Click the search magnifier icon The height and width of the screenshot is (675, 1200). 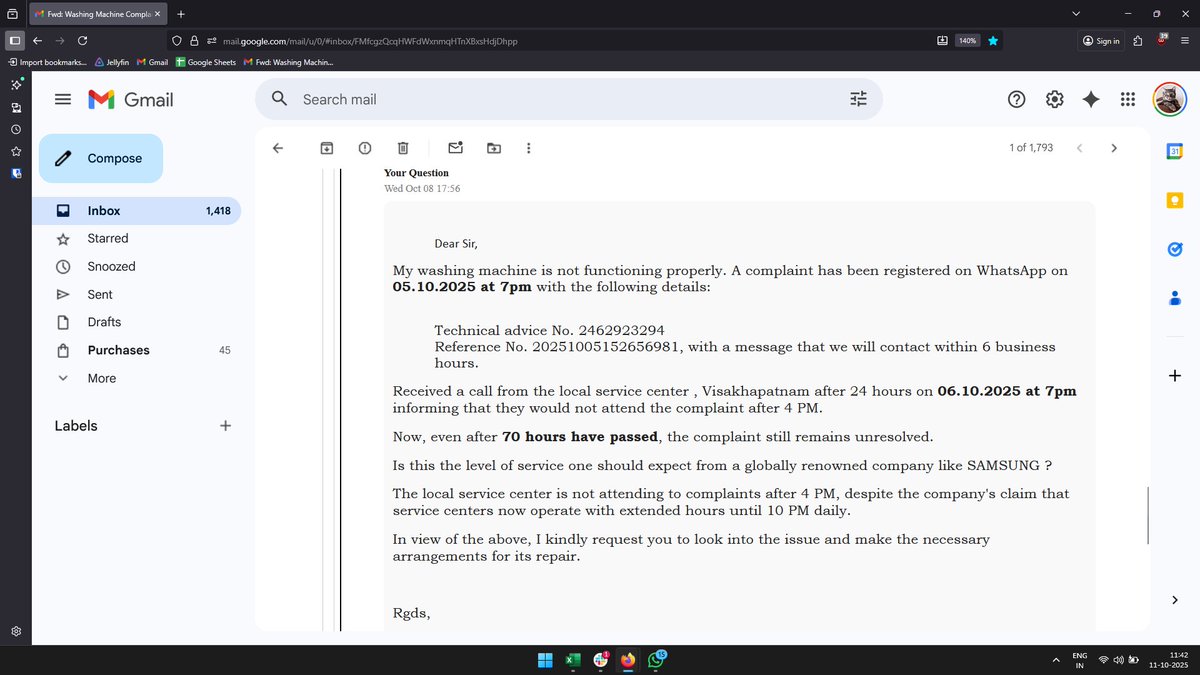tap(280, 99)
